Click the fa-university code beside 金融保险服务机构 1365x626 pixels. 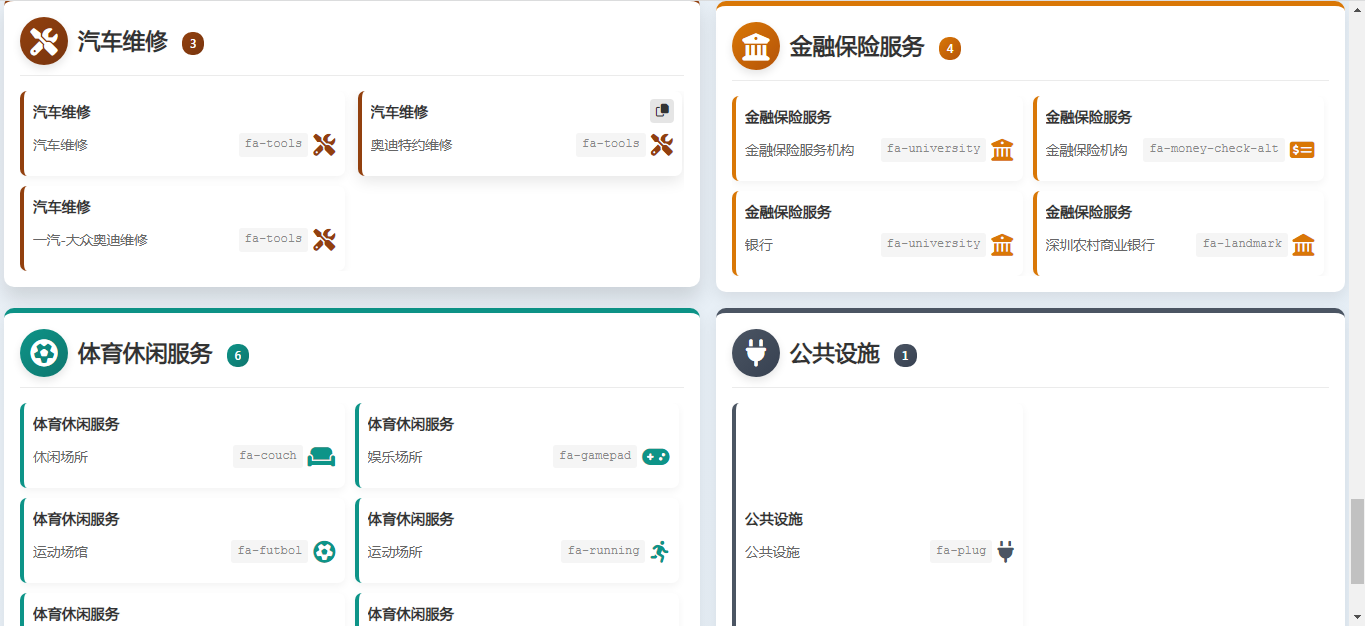934,149
